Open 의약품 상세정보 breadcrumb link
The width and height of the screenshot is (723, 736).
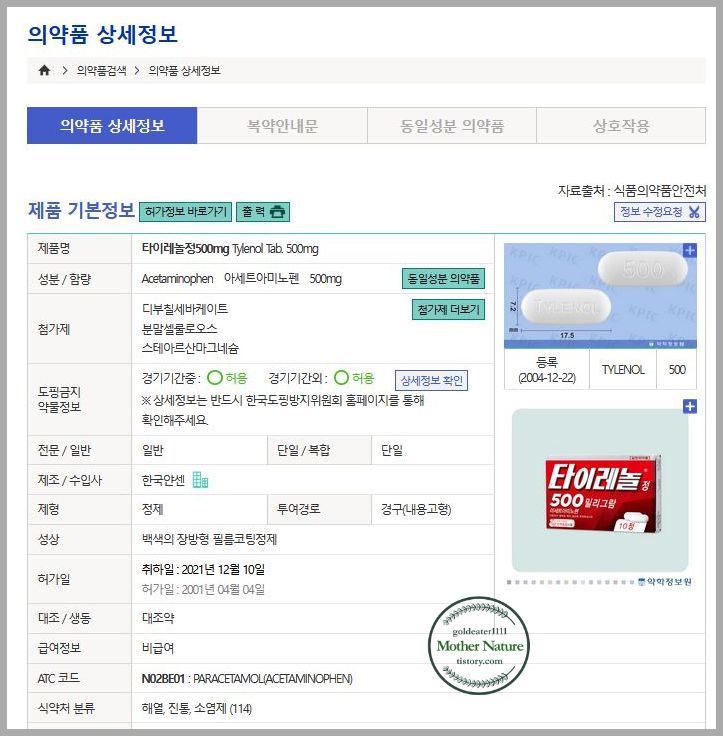[185, 70]
